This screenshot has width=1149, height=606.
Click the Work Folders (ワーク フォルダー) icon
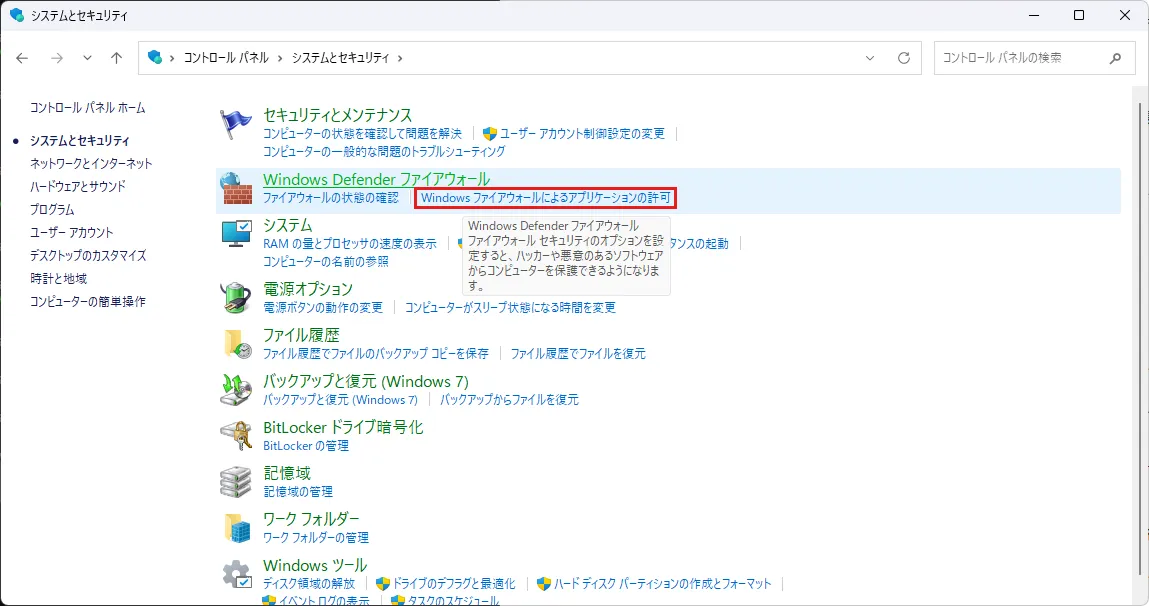(237, 528)
